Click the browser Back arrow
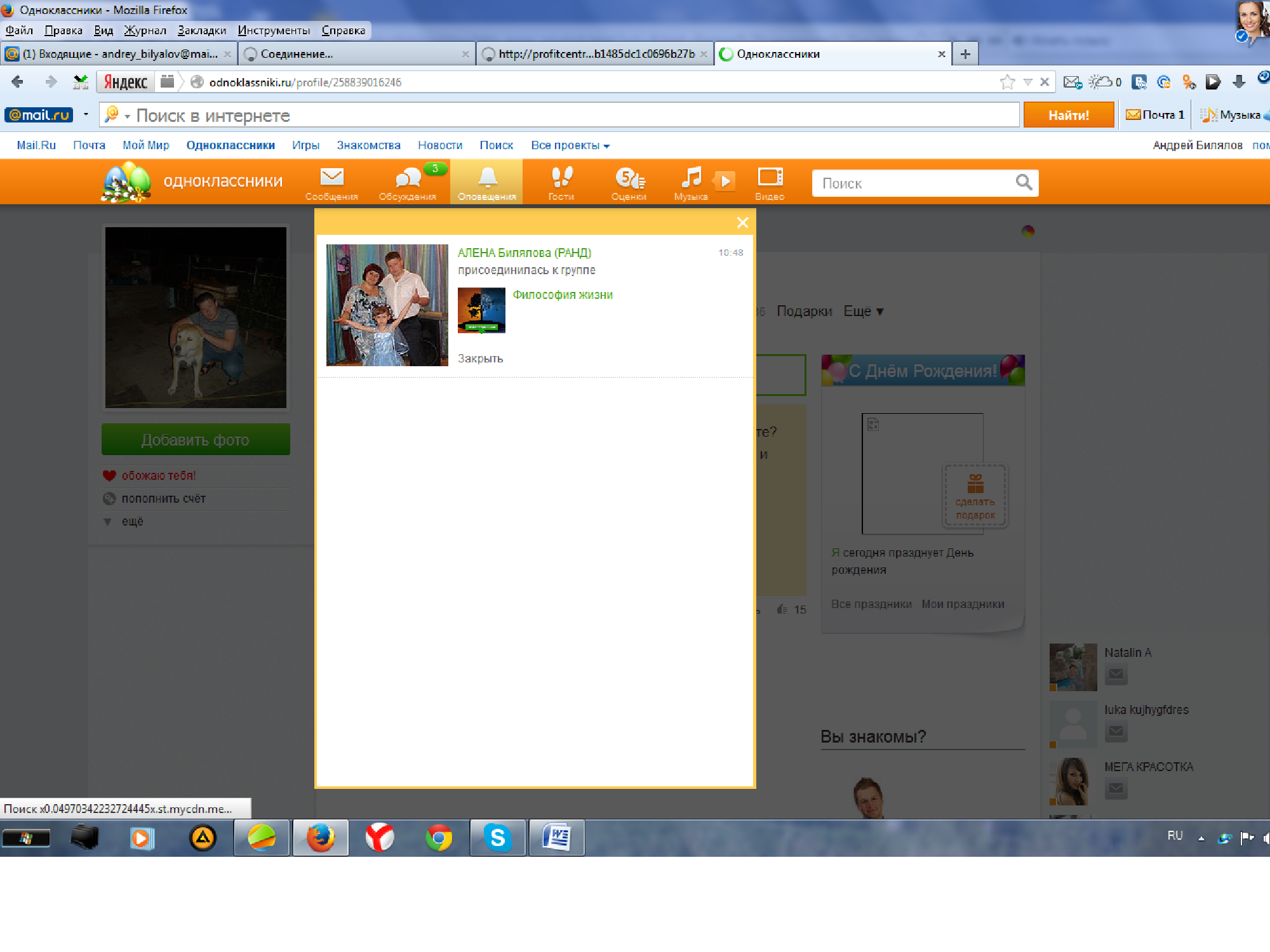This screenshot has width=1270, height=952. point(18,82)
